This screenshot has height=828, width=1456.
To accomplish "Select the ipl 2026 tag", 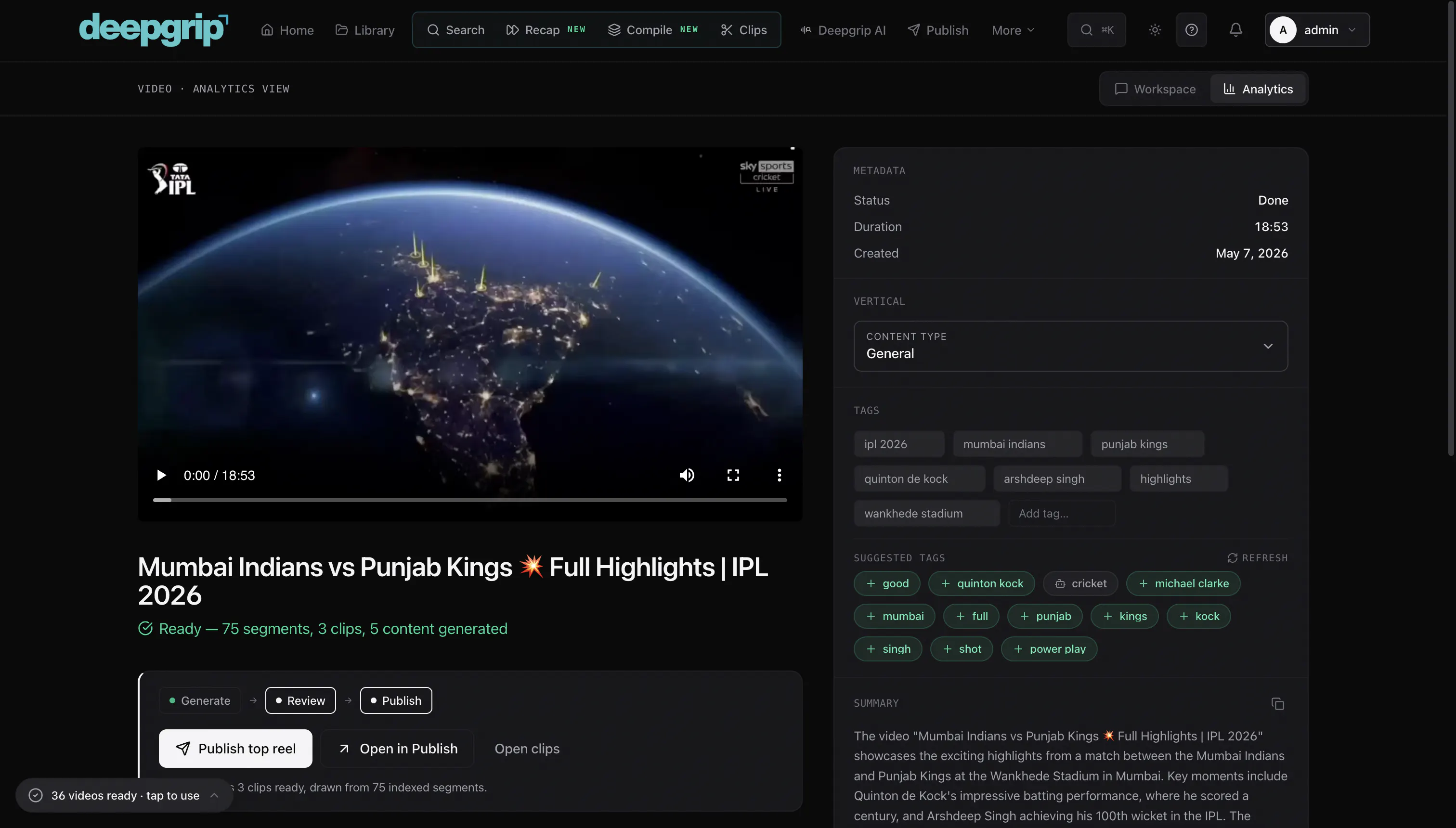I will pyautogui.click(x=898, y=443).
